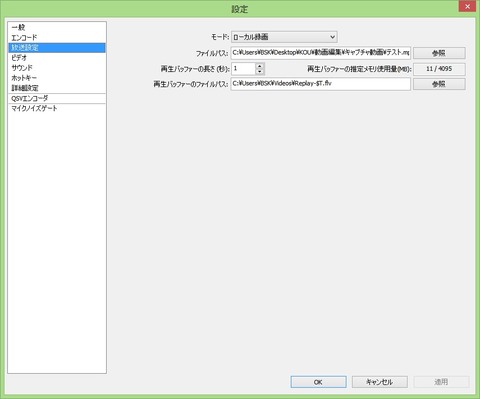
Task: Increase replay buffer length with up arrow
Action: 260,66
